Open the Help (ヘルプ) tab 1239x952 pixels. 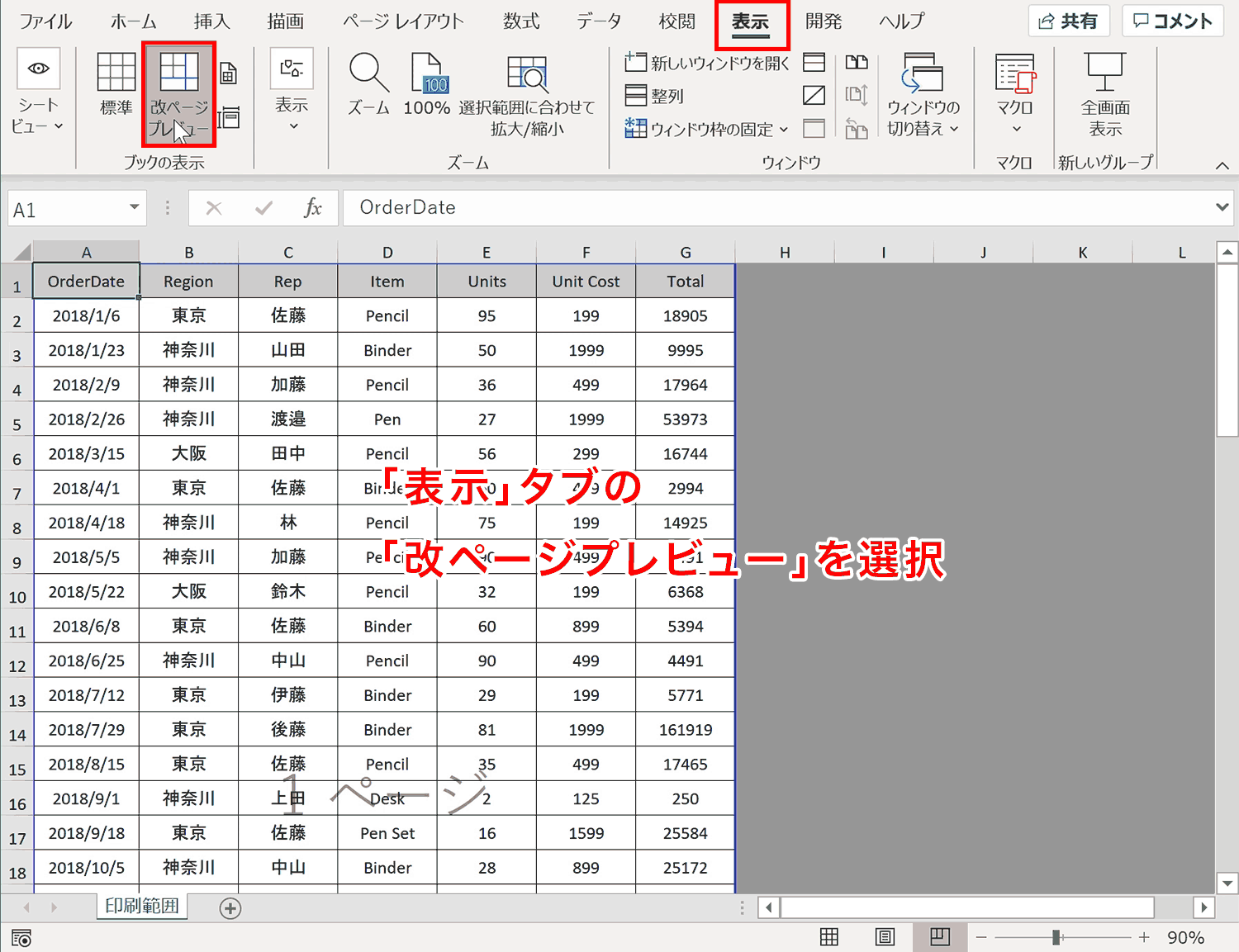[x=902, y=21]
